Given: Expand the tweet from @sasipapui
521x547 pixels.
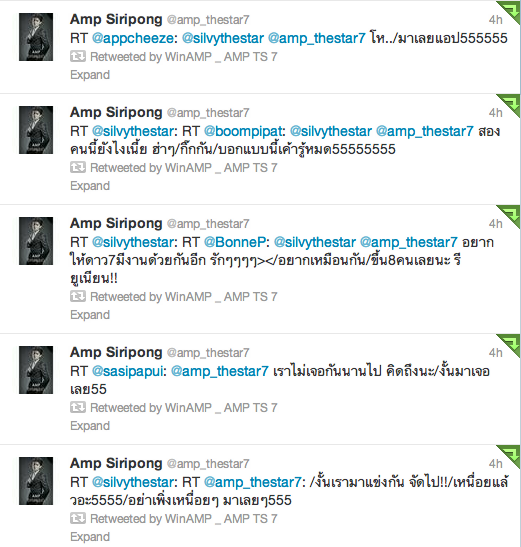Looking at the screenshot, I should tap(90, 426).
